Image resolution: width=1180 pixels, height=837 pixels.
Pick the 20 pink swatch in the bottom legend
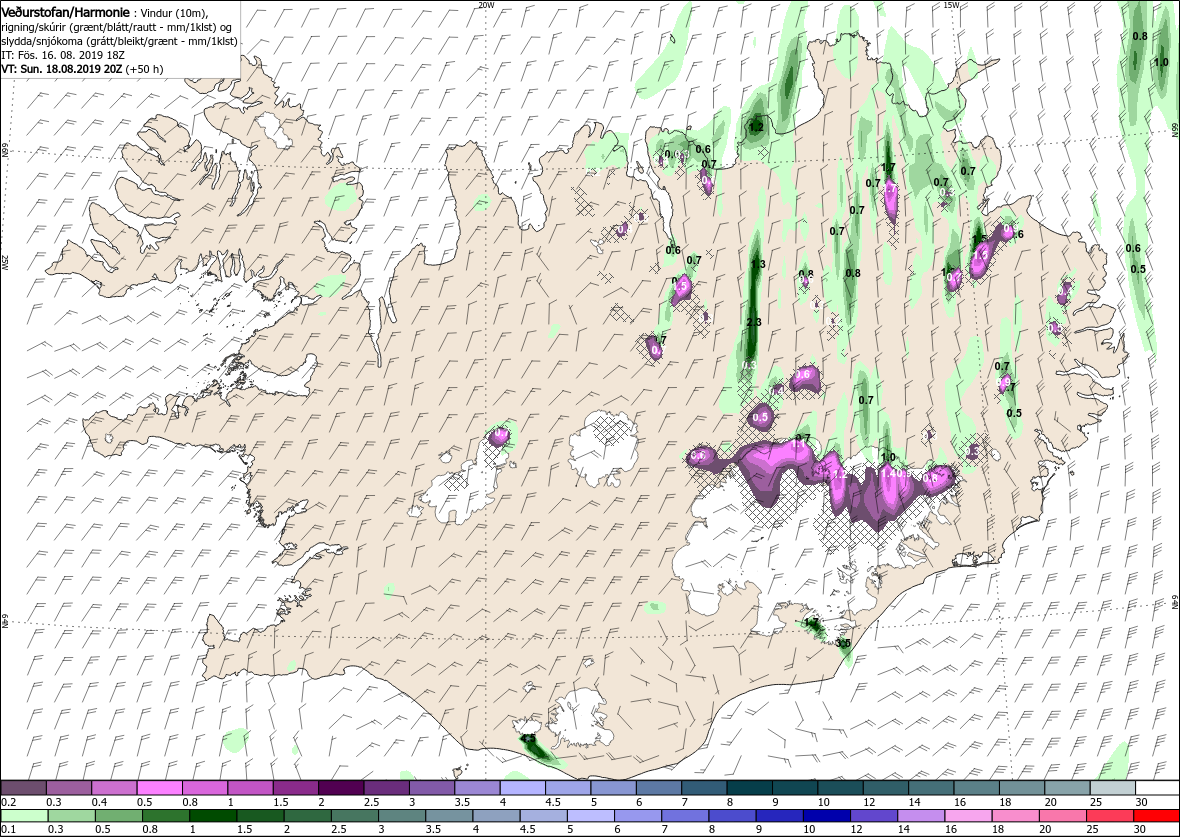pyautogui.click(x=1061, y=817)
